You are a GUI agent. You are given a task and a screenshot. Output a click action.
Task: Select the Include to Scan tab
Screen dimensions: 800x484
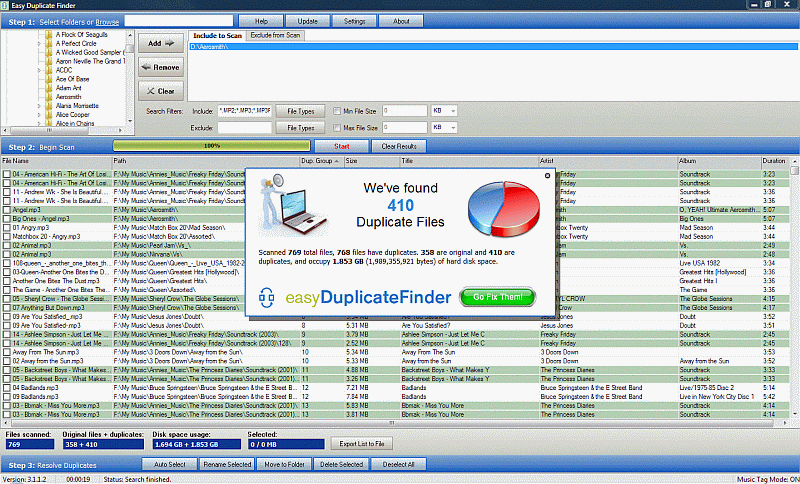click(217, 35)
